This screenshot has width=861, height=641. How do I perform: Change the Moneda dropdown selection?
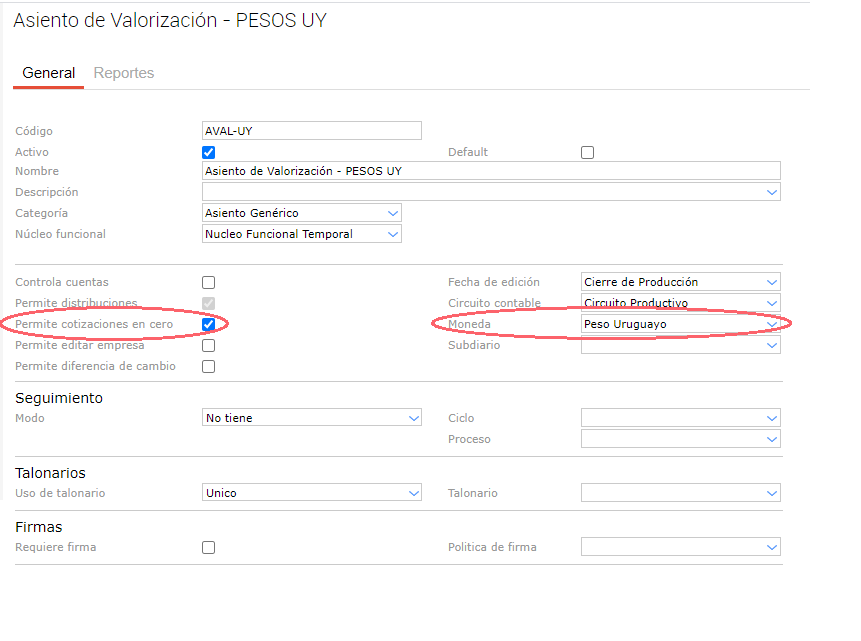tap(680, 324)
